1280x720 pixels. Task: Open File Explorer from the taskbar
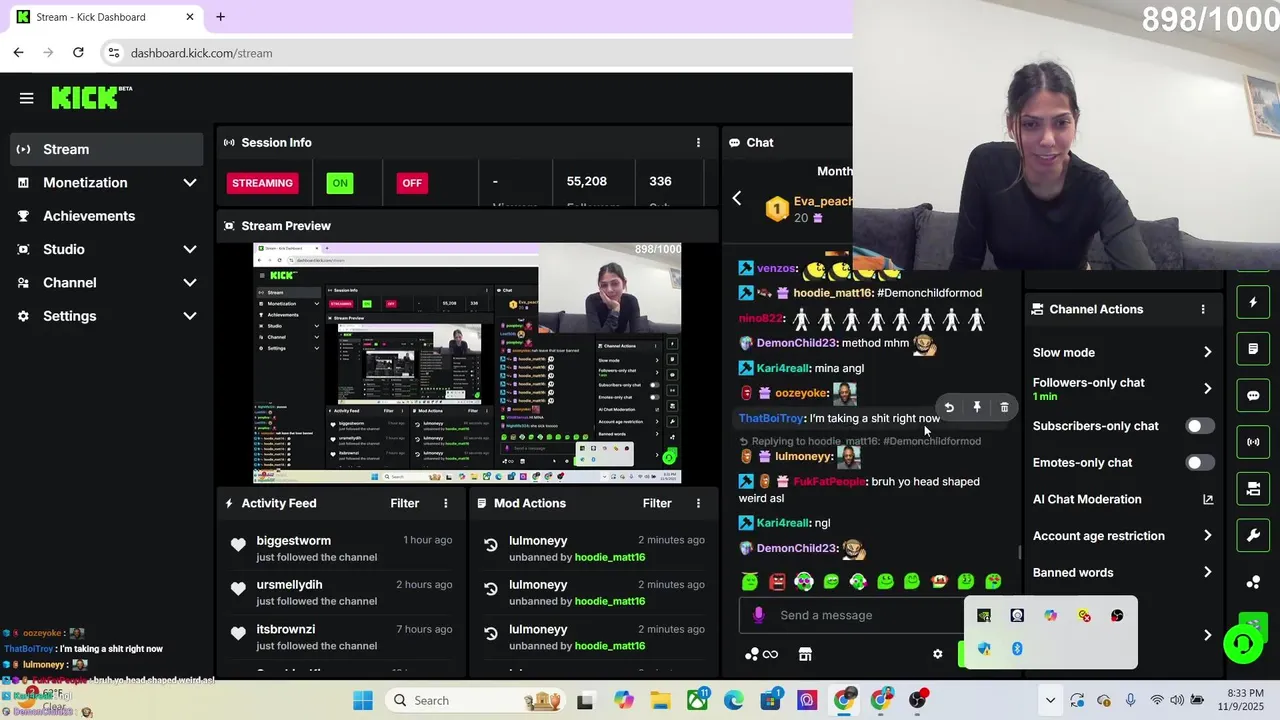point(660,700)
